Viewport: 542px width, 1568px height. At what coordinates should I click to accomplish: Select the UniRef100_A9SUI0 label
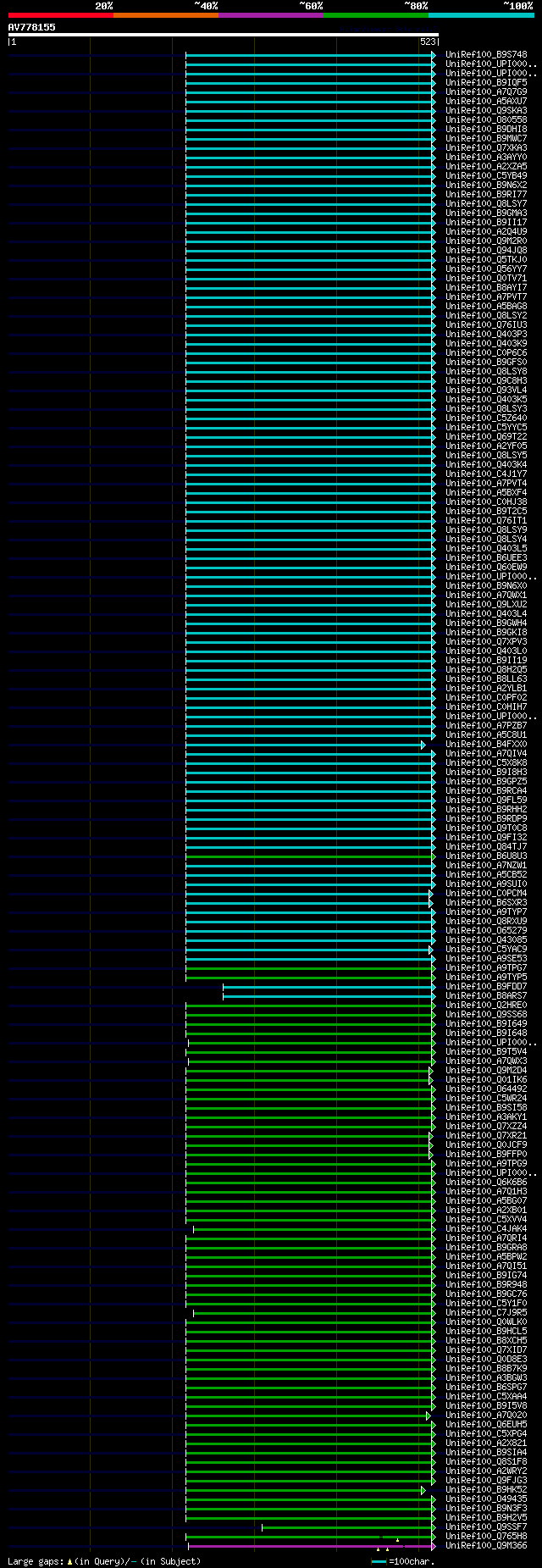(x=486, y=884)
